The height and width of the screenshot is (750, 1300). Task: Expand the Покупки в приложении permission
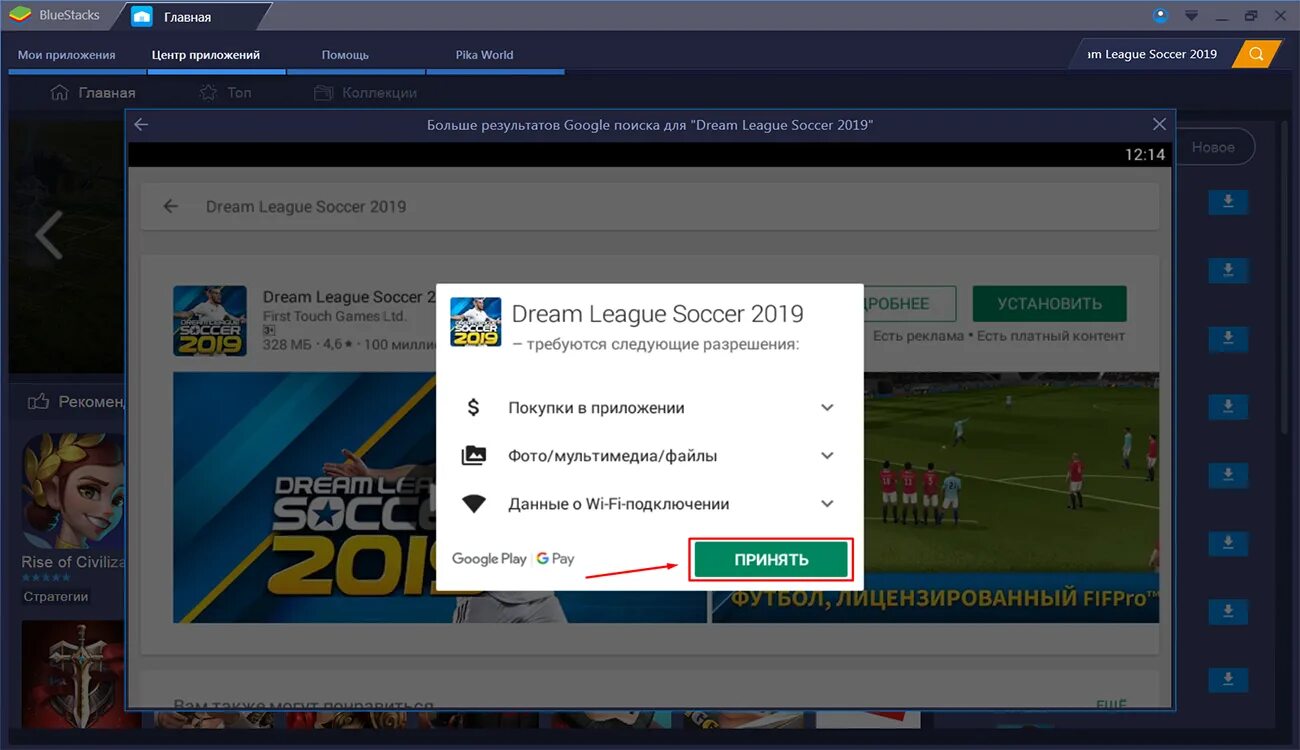pyautogui.click(x=827, y=408)
